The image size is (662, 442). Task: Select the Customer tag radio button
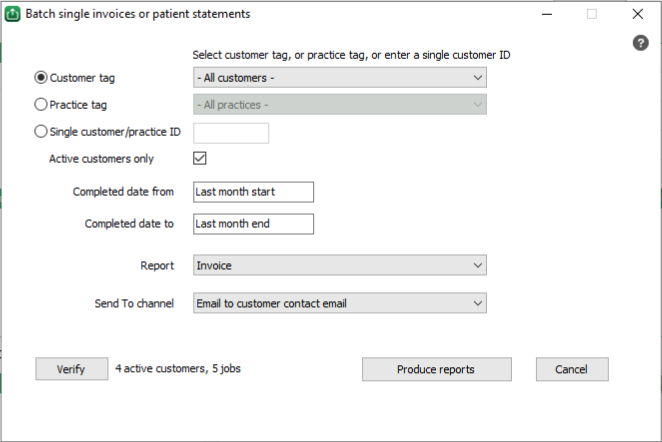(41, 77)
